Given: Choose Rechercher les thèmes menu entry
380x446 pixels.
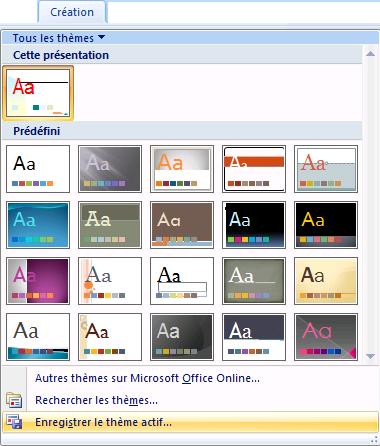Looking at the screenshot, I should pos(190,400).
